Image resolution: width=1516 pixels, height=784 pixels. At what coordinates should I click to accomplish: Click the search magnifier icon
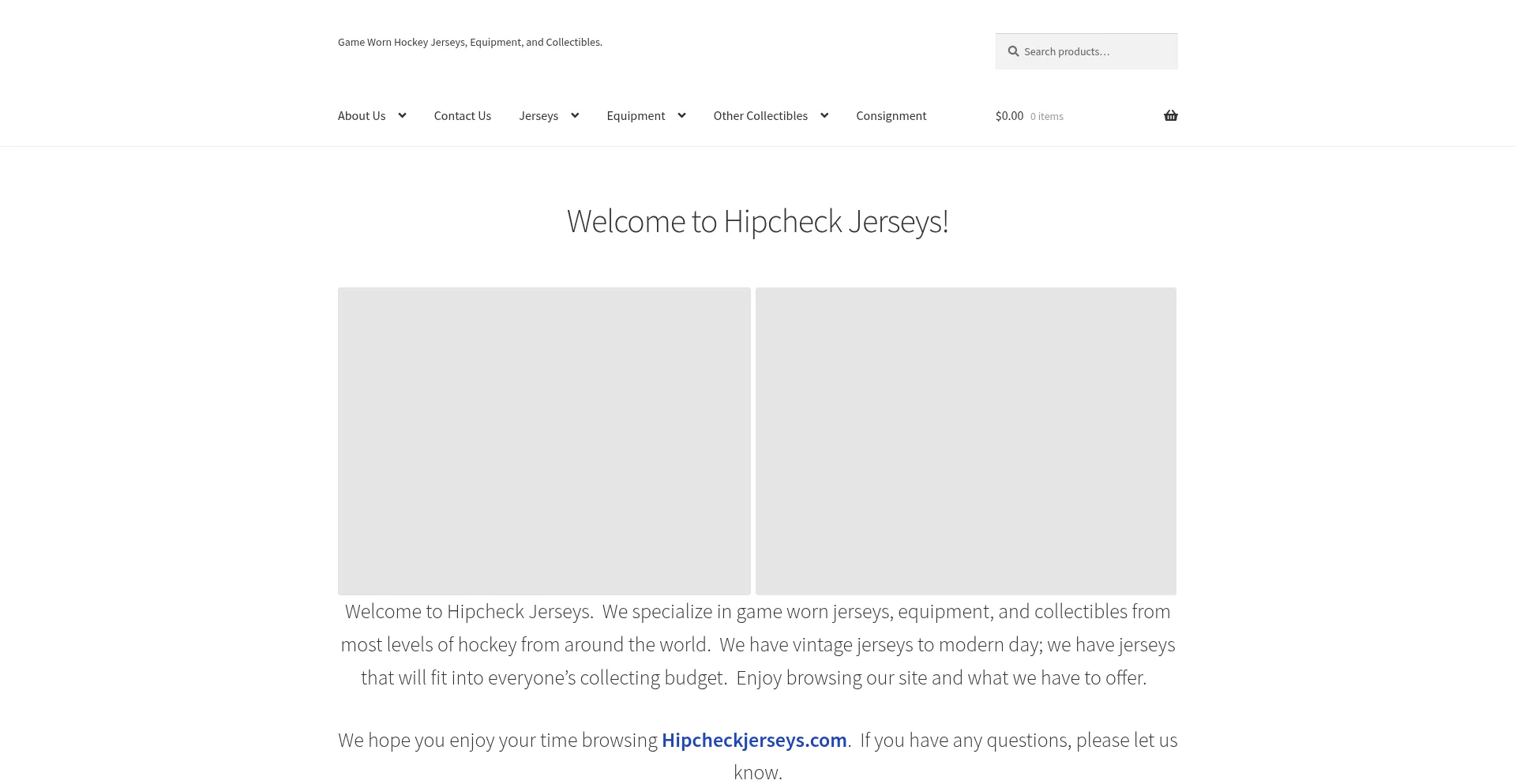[x=1013, y=51]
